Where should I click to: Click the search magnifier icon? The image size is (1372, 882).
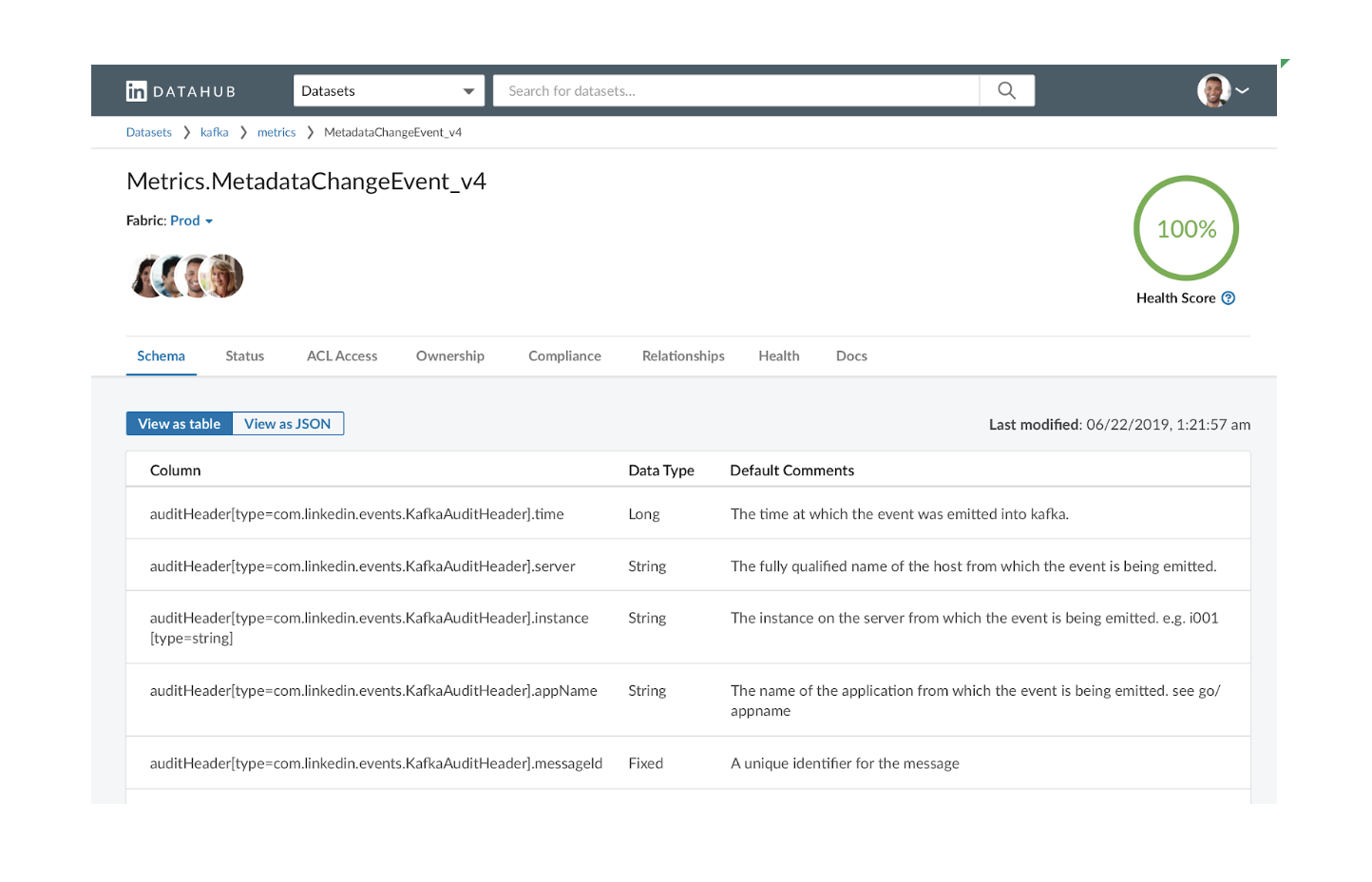[x=1006, y=91]
